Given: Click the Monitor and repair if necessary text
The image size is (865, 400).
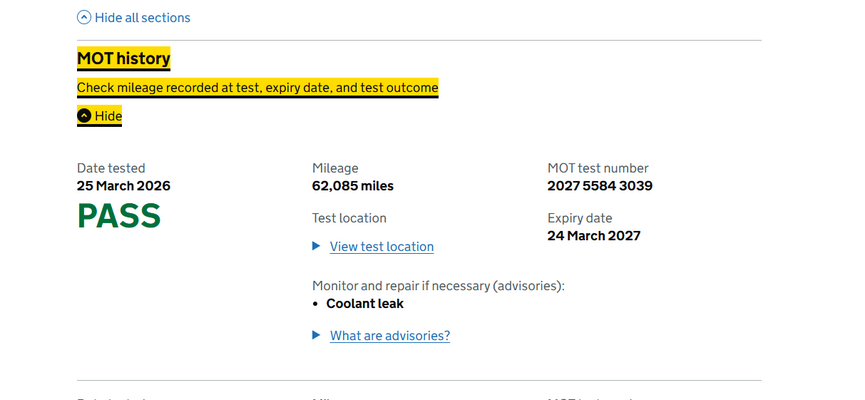Looking at the screenshot, I should point(438,286).
